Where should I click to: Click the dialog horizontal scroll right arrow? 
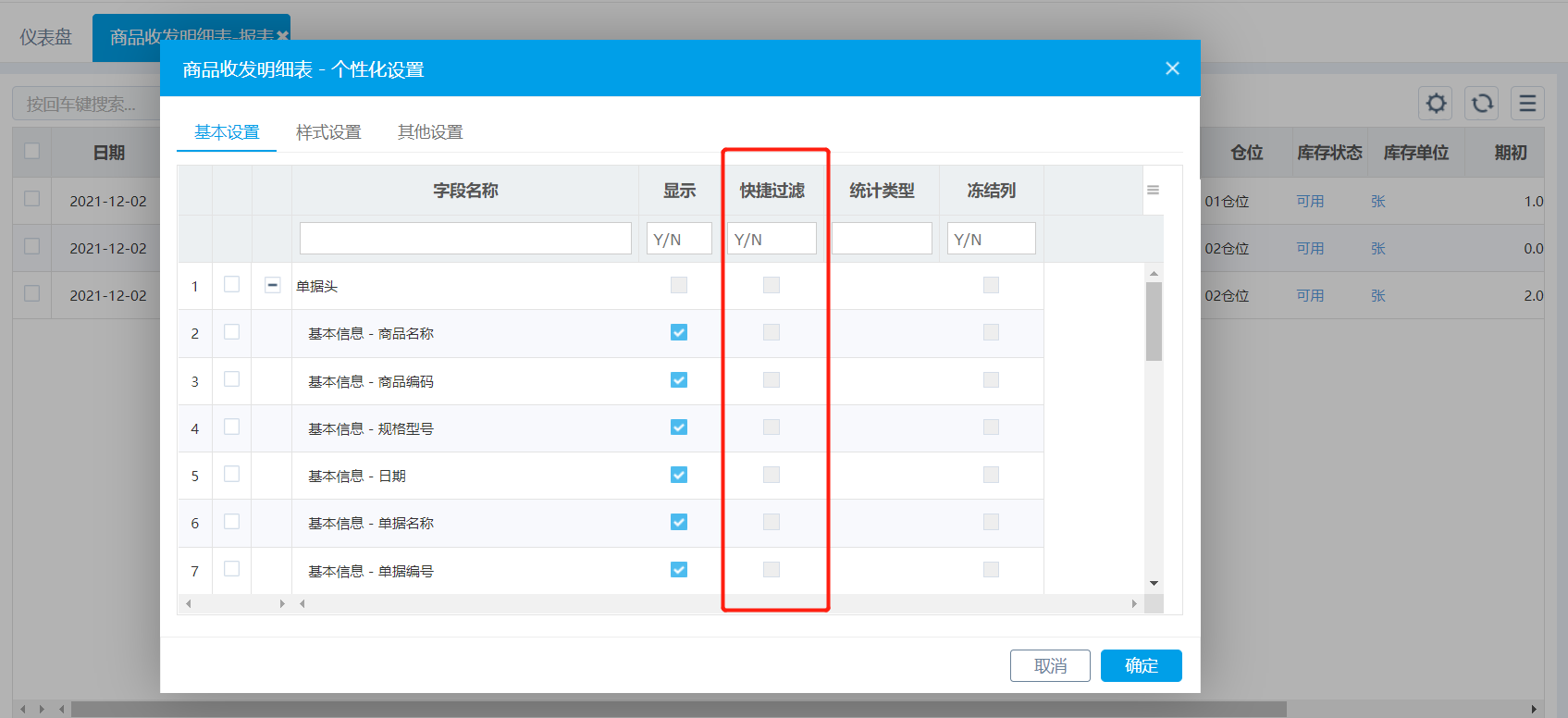[x=1134, y=603]
